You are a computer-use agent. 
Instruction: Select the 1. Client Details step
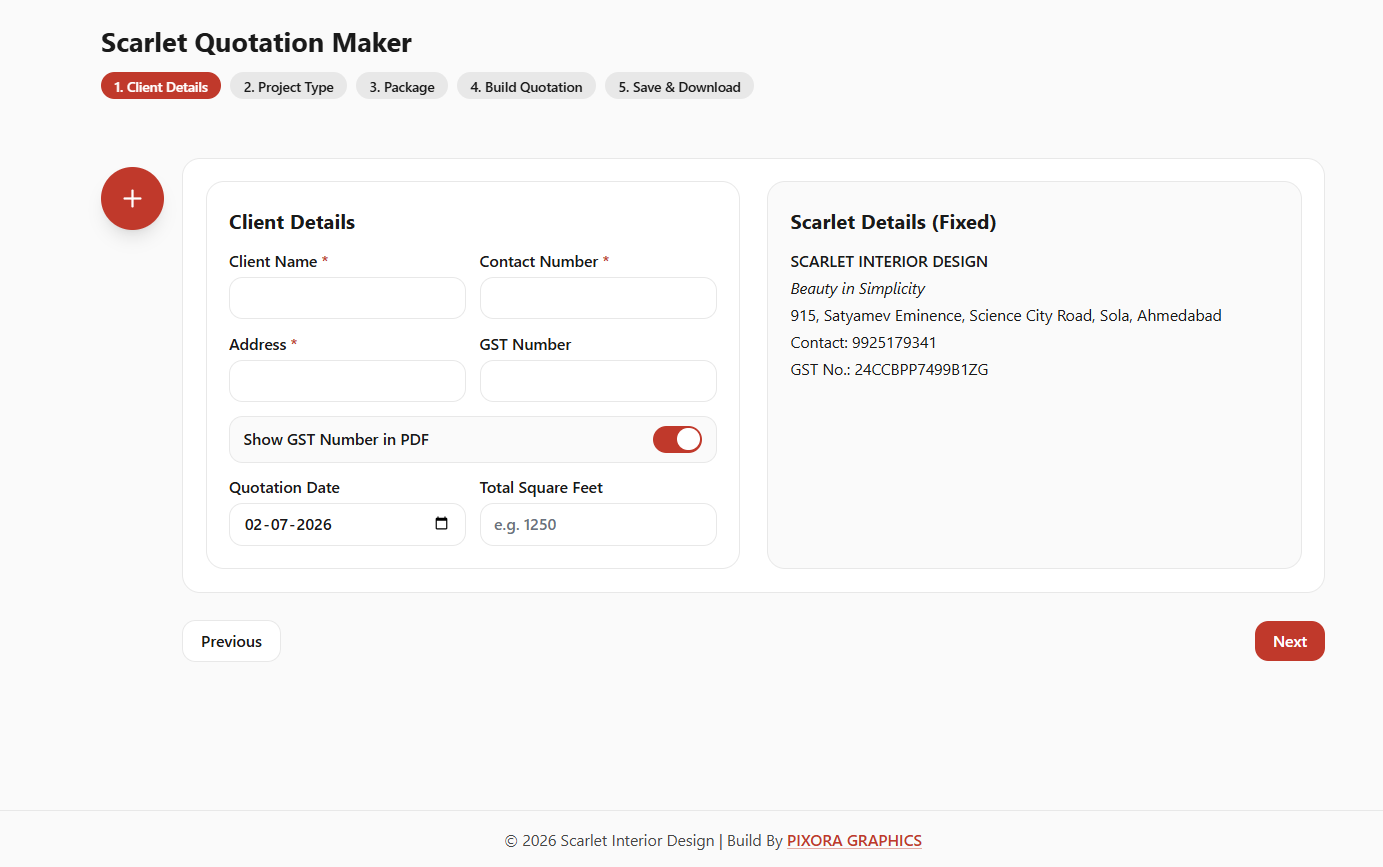click(161, 86)
